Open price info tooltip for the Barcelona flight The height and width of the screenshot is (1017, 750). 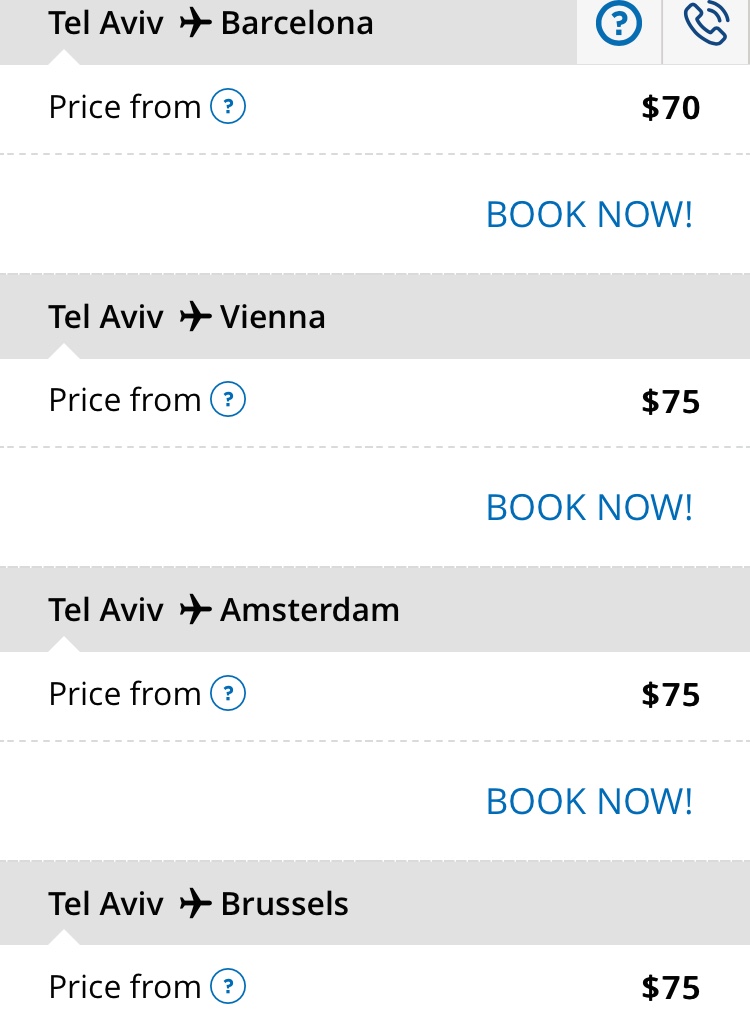[x=228, y=106]
